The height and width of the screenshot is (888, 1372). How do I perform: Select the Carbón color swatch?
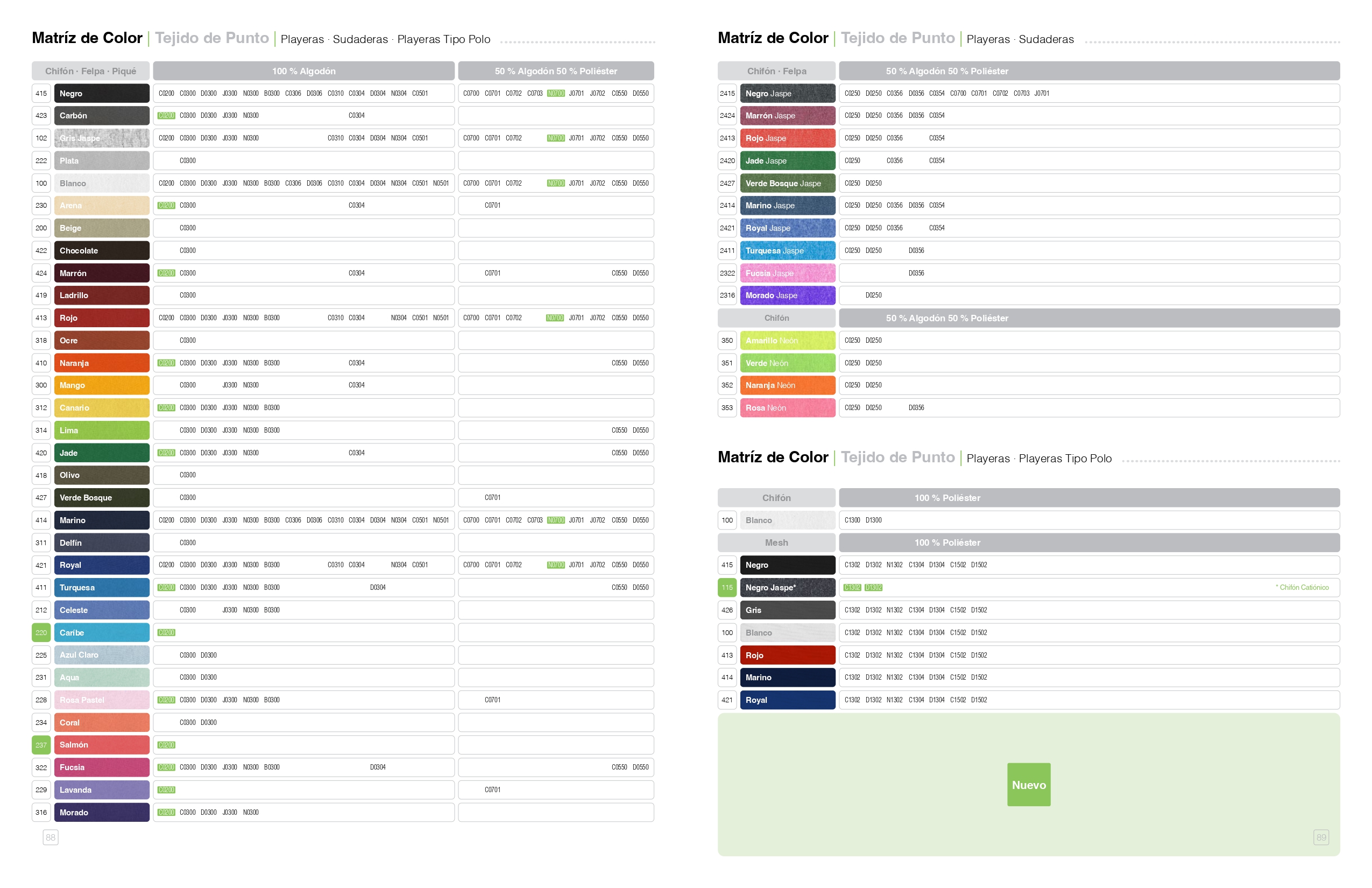click(102, 116)
